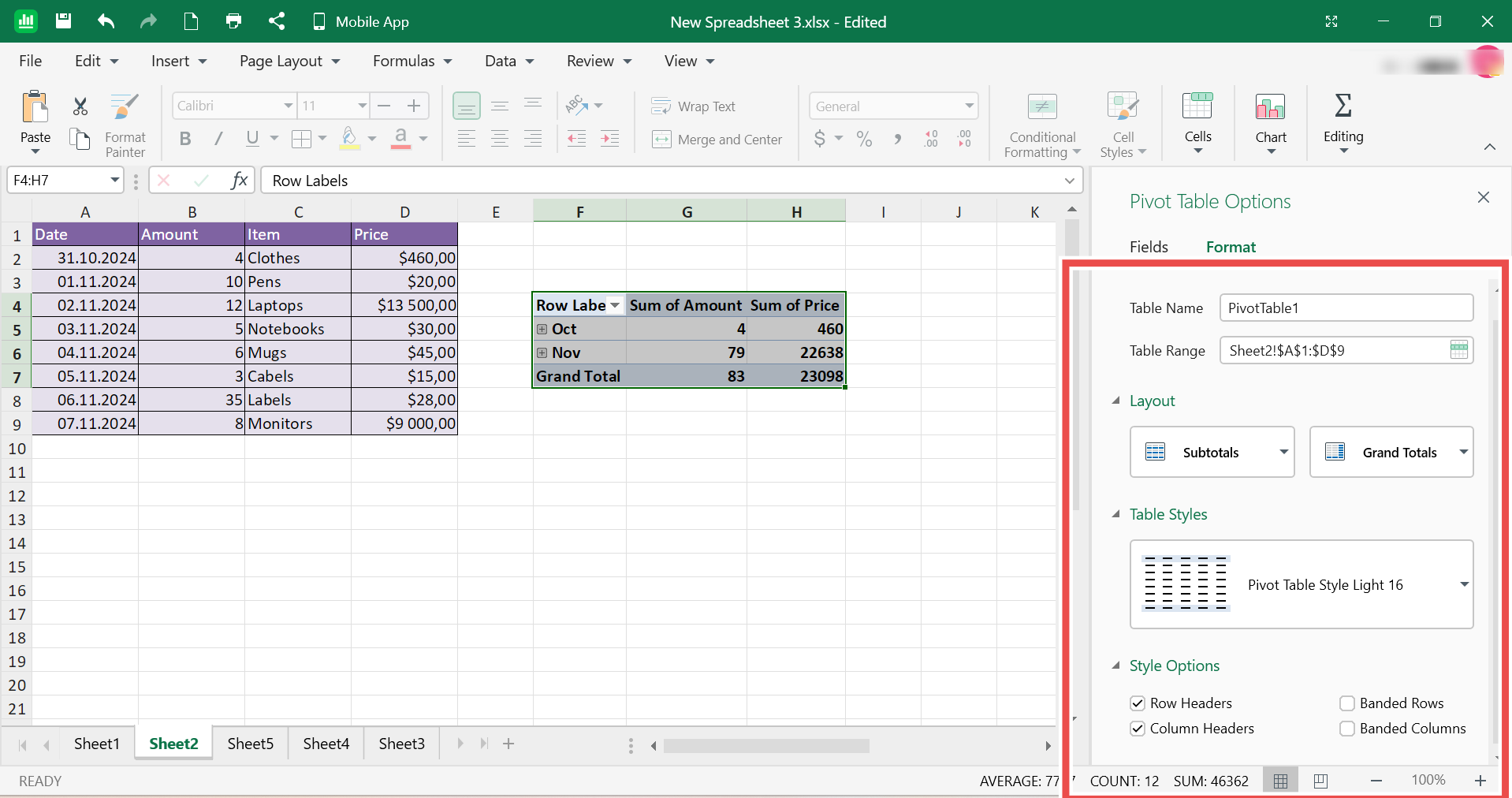Image resolution: width=1512 pixels, height=798 pixels.
Task: Set top vertical alignment
Action: [533, 104]
